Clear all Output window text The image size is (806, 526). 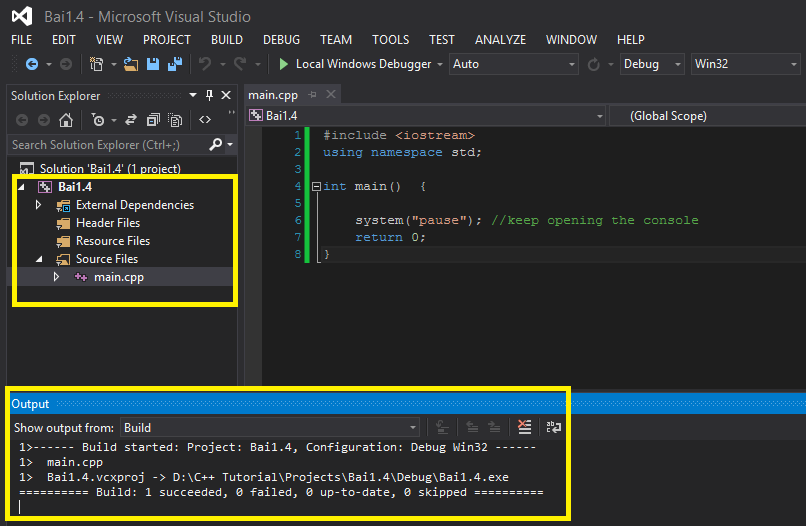[524, 427]
